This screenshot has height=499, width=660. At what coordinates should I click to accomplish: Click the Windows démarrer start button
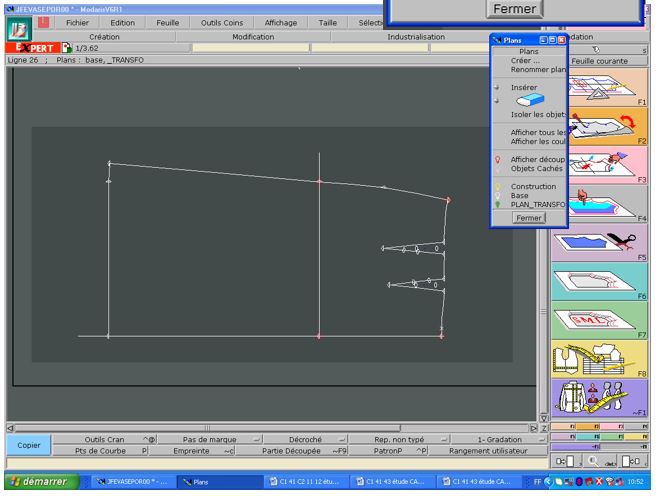click(x=40, y=481)
